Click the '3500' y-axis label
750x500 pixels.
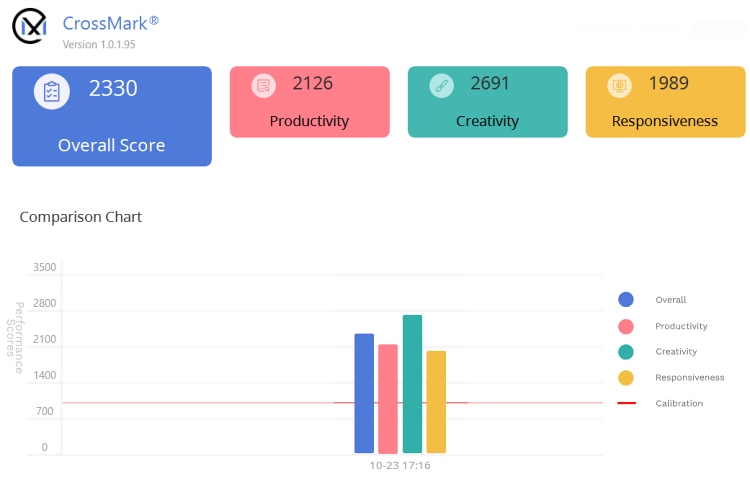(44, 267)
